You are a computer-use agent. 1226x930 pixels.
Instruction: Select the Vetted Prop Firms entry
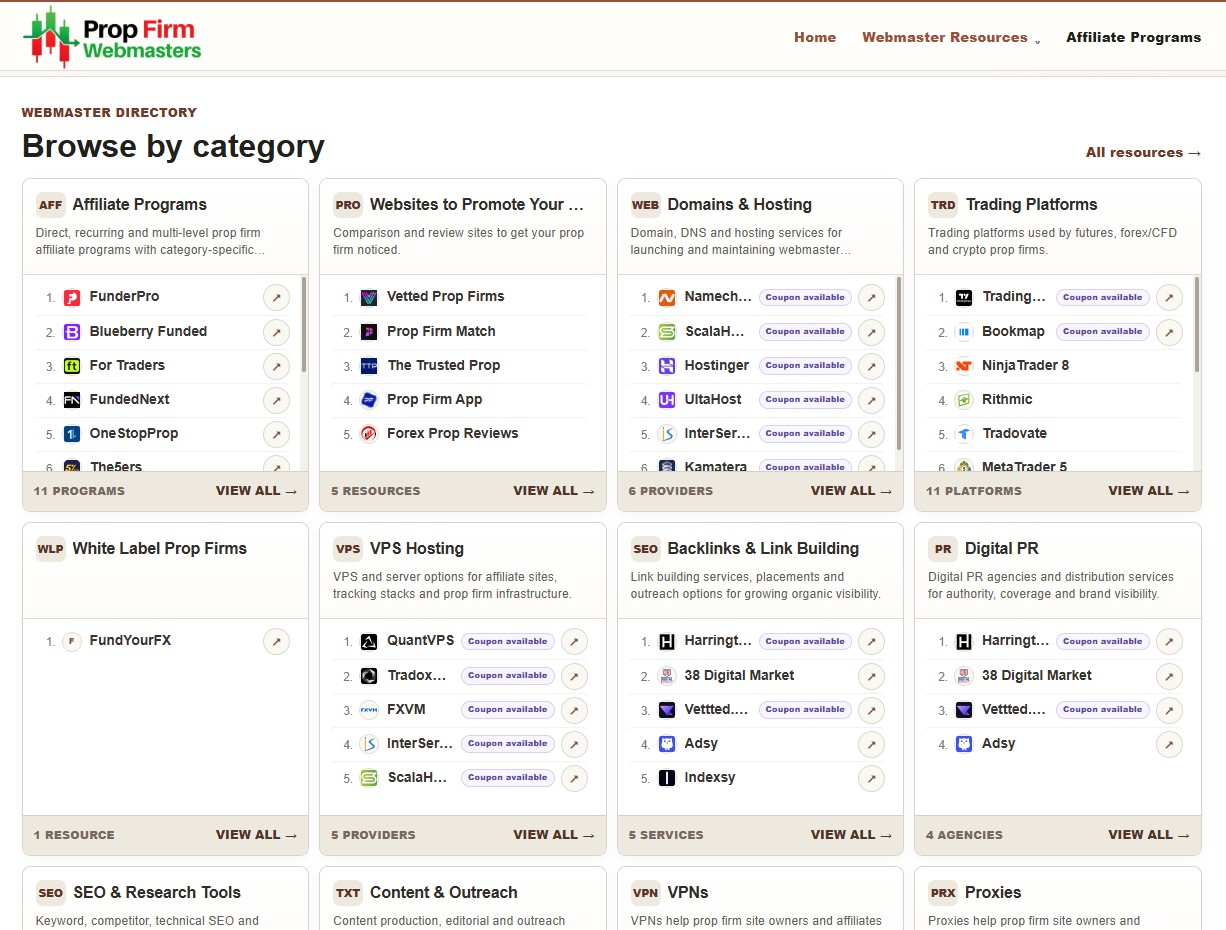pyautogui.click(x=446, y=297)
